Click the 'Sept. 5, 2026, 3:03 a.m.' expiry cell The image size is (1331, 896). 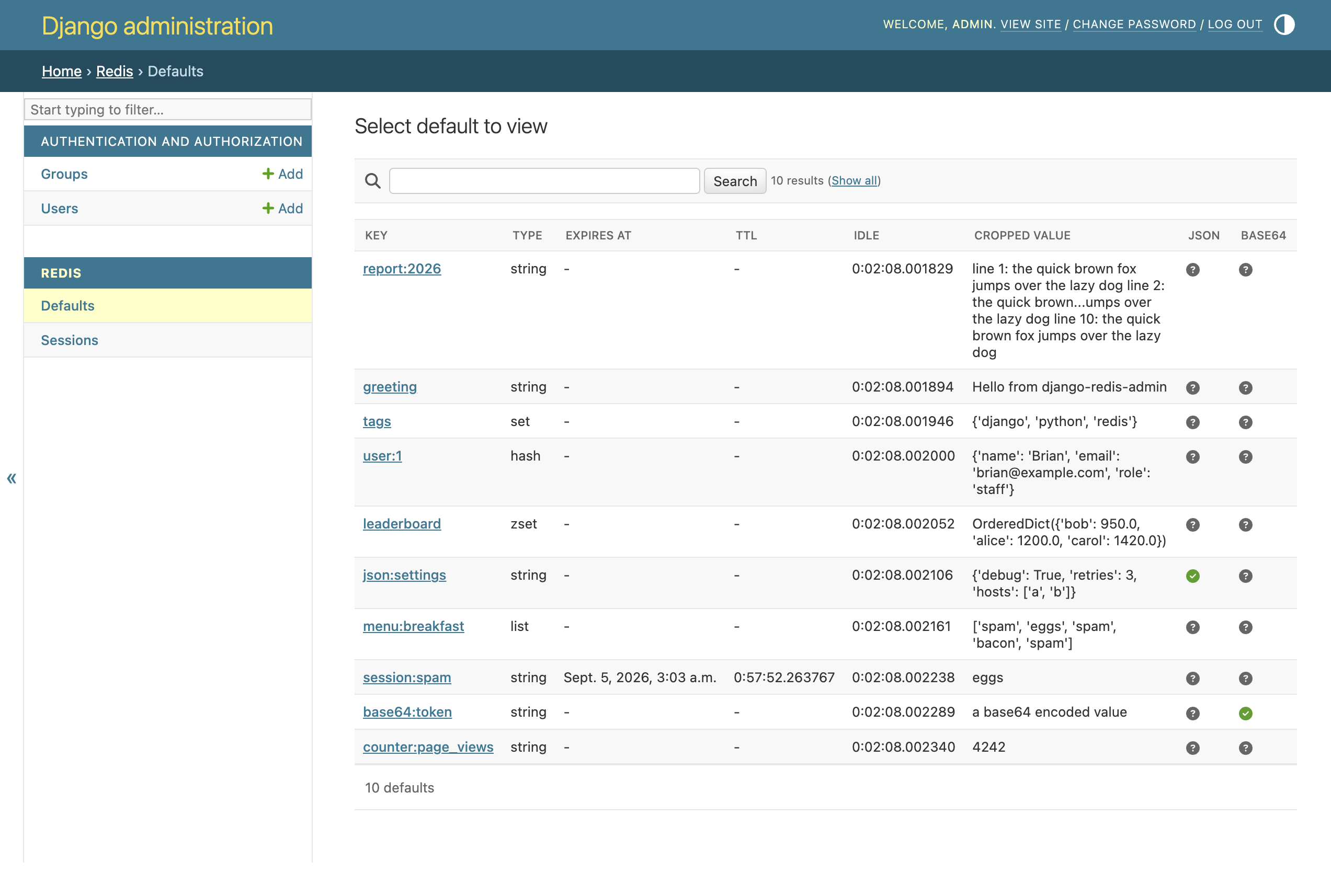point(640,677)
